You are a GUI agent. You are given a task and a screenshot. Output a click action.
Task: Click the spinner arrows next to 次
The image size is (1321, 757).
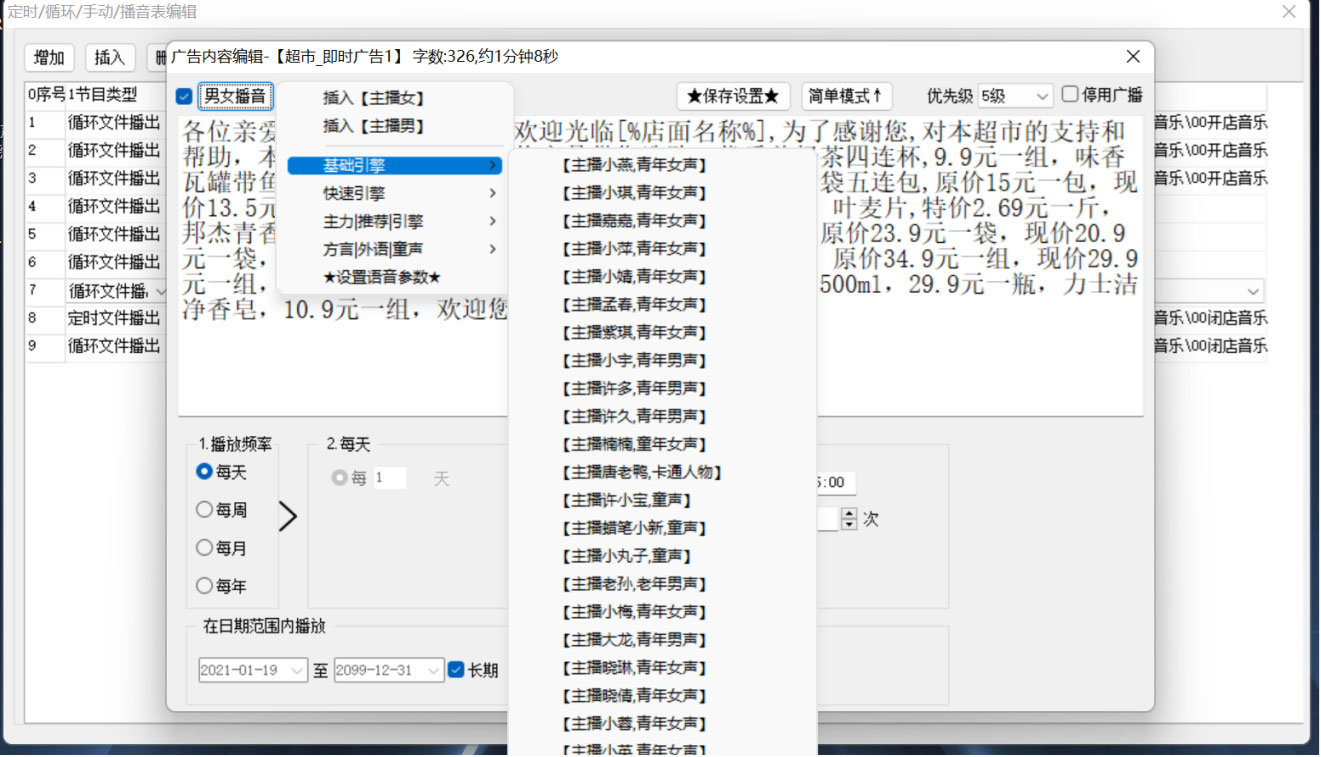[x=849, y=519]
